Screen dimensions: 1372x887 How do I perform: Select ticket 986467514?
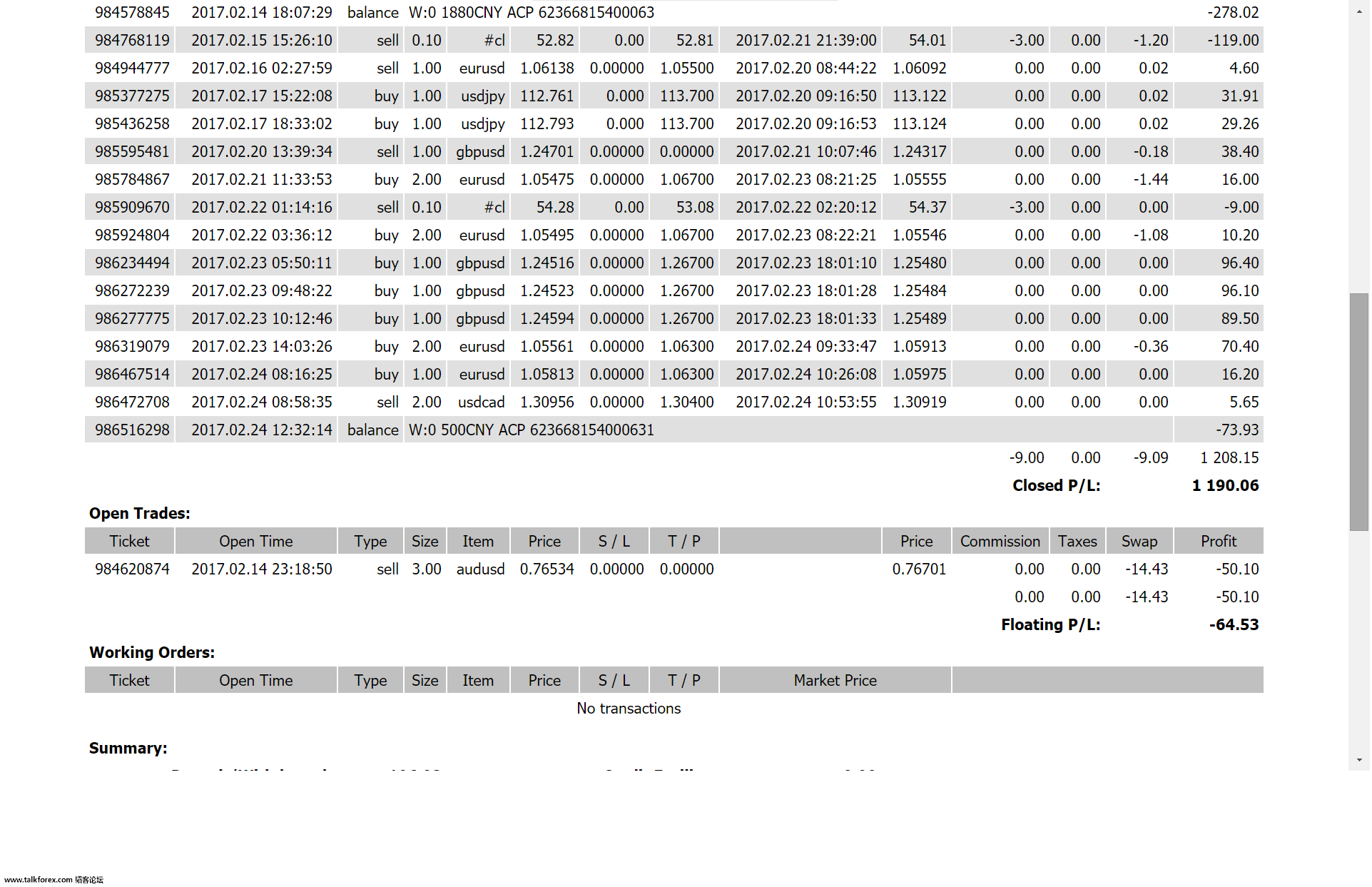click(132, 375)
